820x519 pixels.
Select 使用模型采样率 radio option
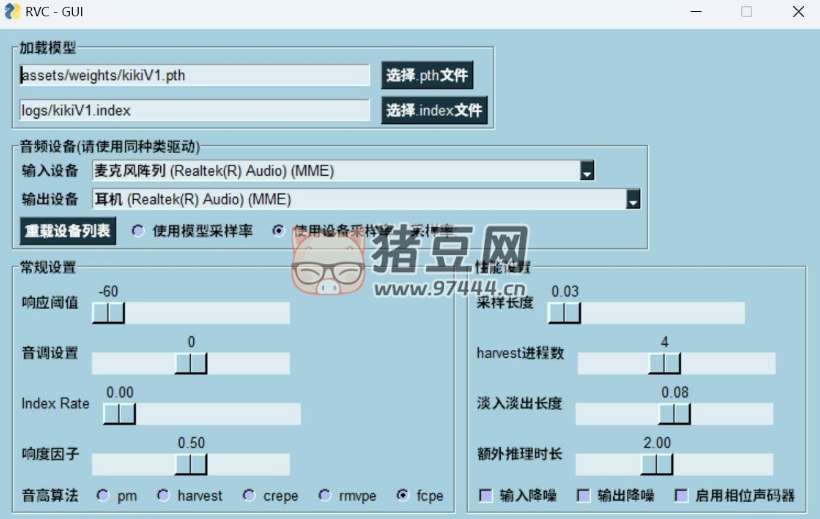[138, 230]
